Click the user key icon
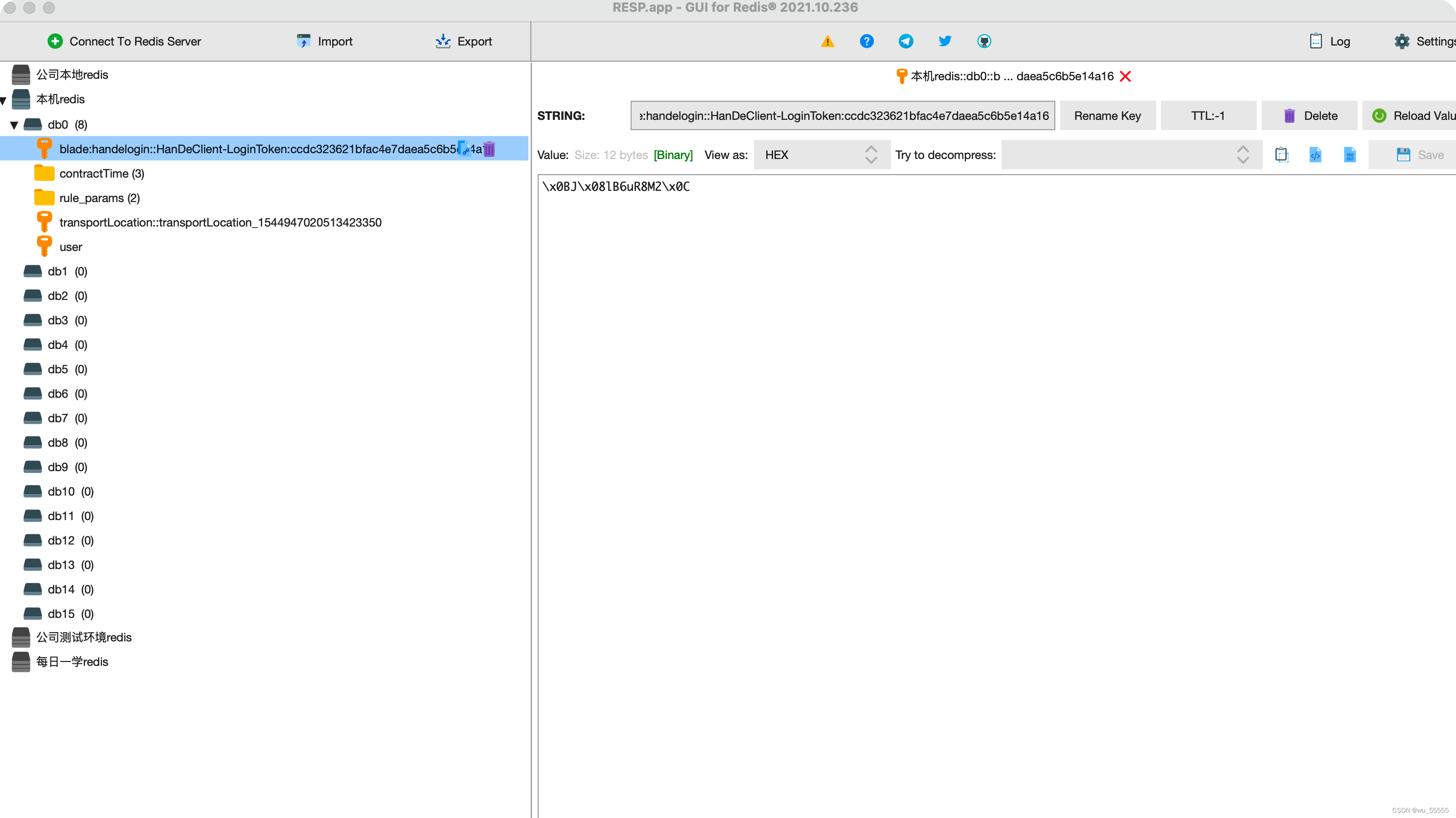 pyautogui.click(x=44, y=247)
